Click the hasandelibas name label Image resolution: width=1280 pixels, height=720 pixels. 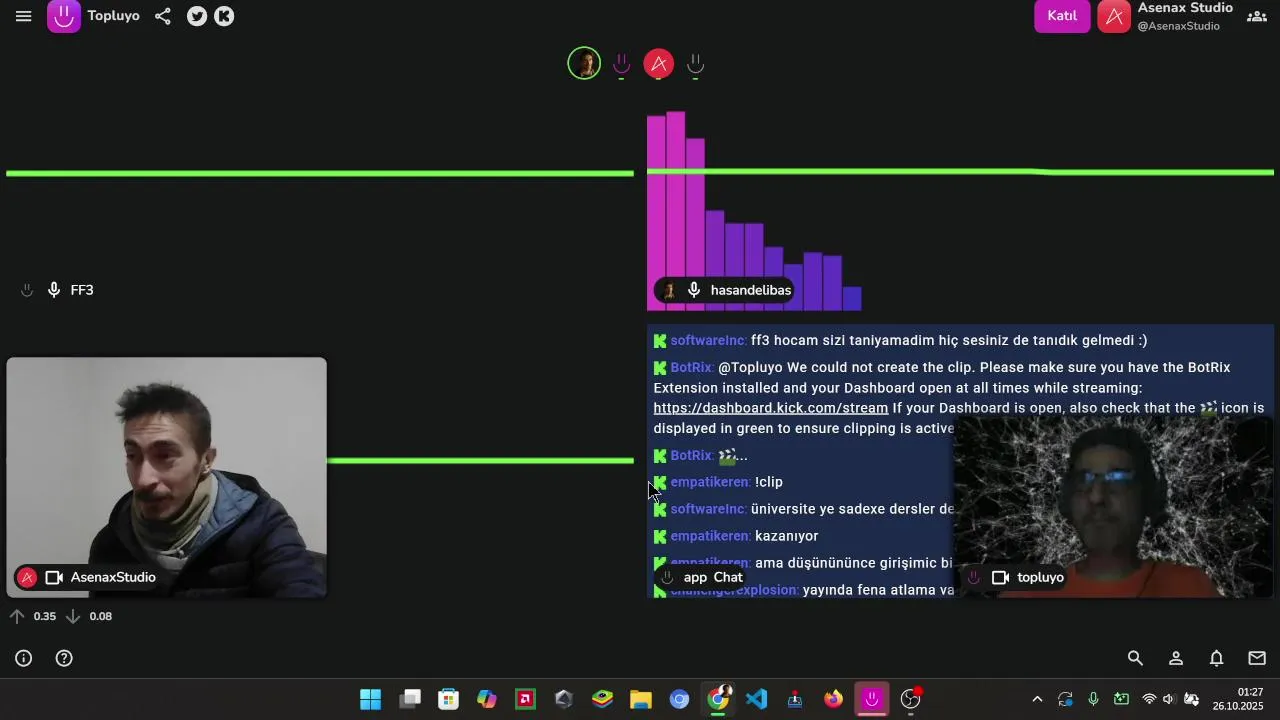(751, 290)
